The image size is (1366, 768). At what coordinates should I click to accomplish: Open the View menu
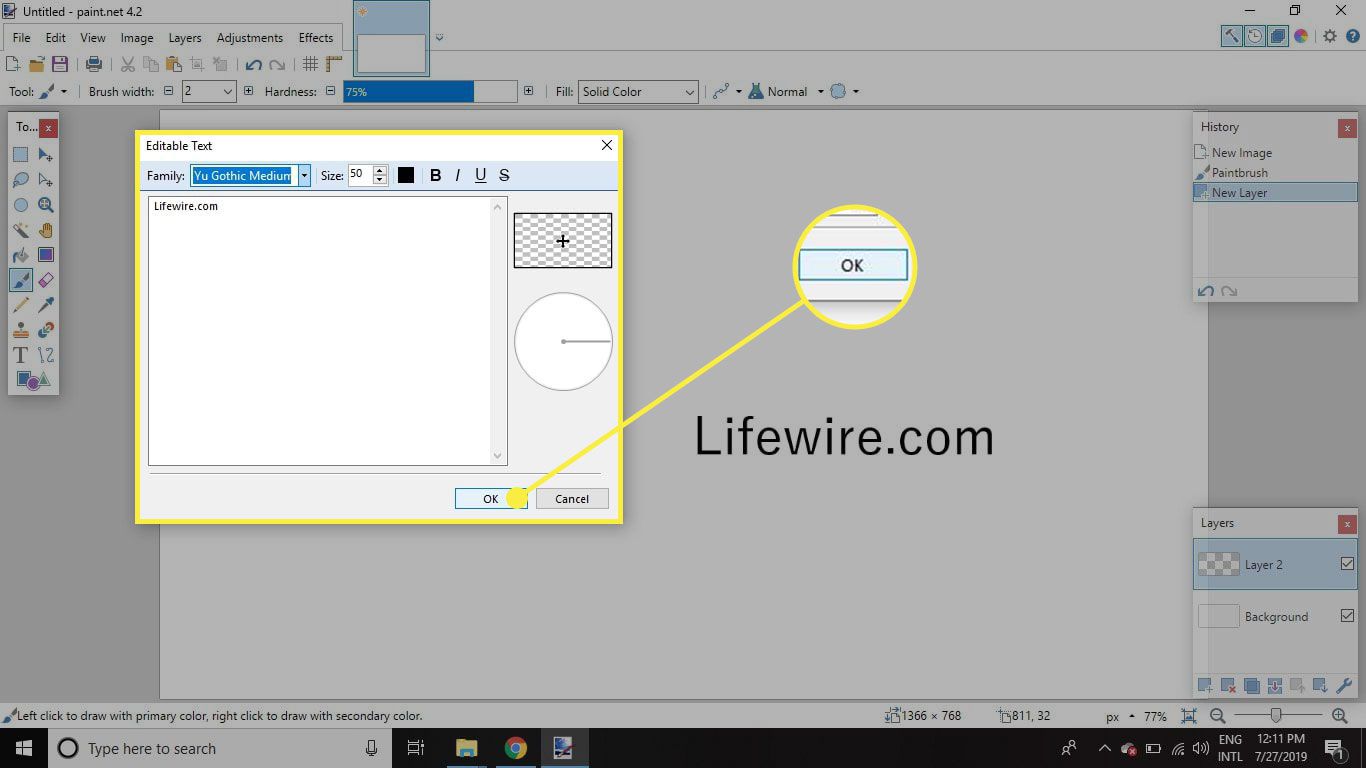click(93, 38)
